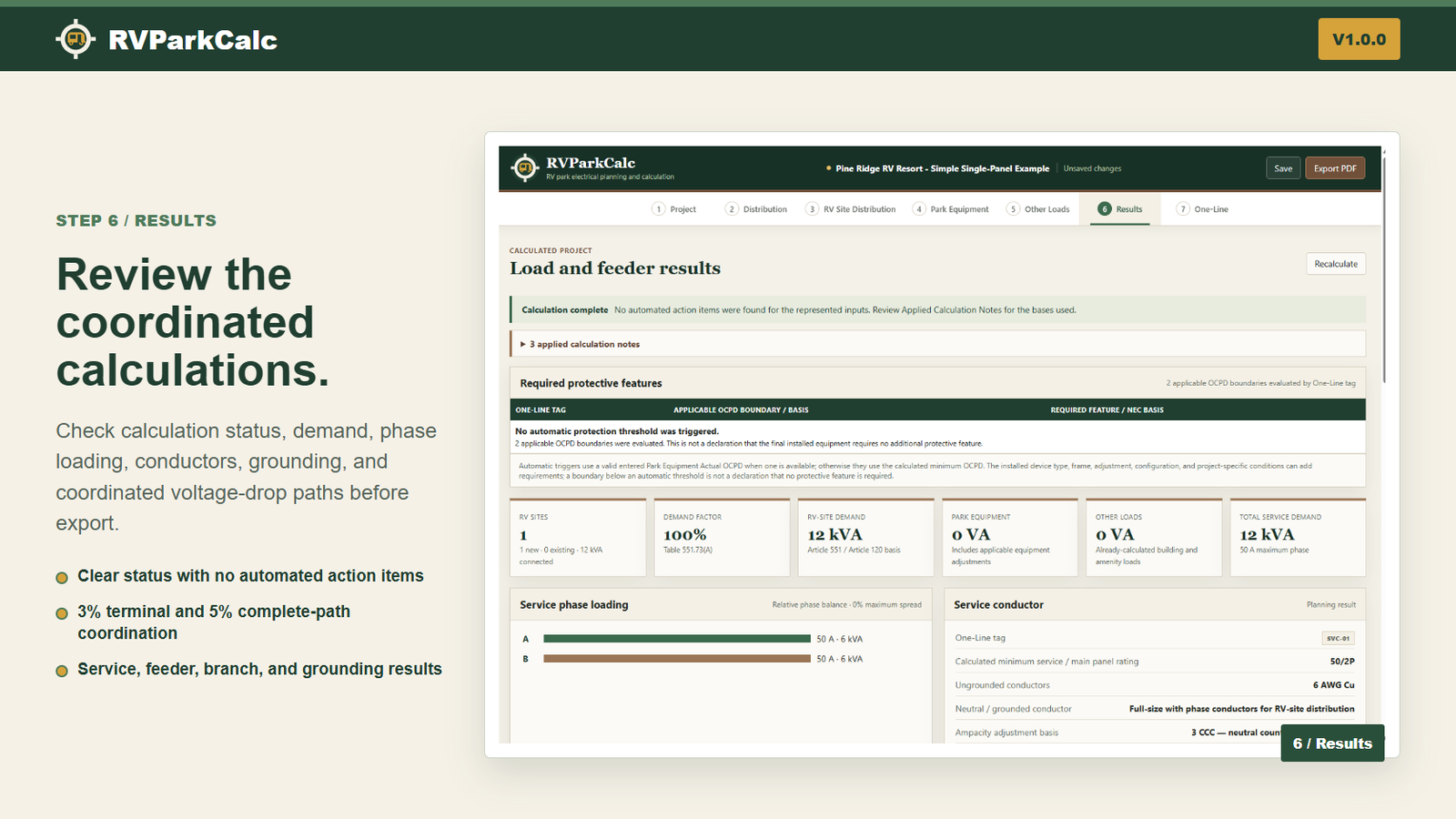1456x819 pixels.
Task: Click the Phase B loading bar
Action: 676,659
